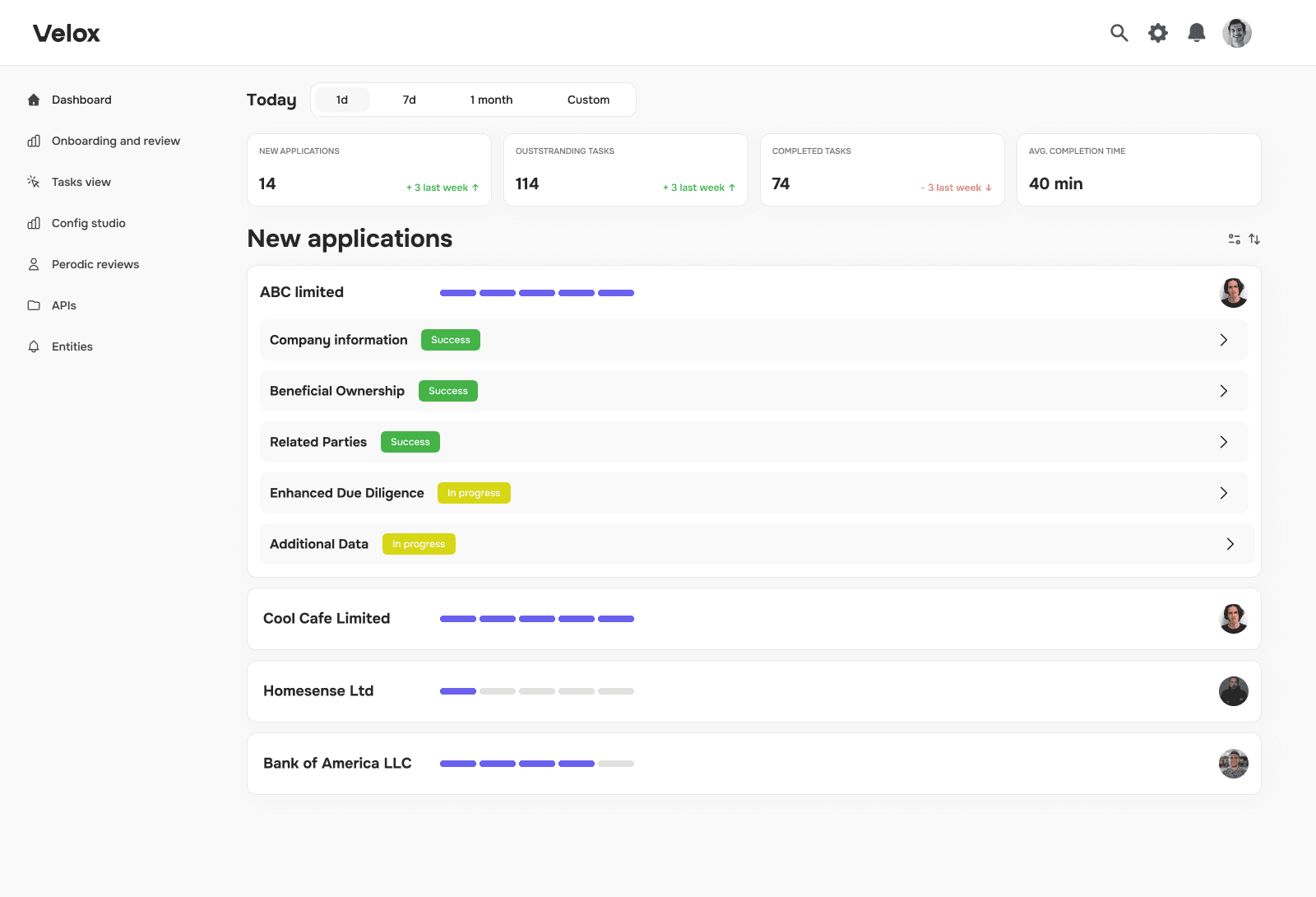Click Homesense Ltd progress bar
Screen dimensions: 1316x897
537,691
